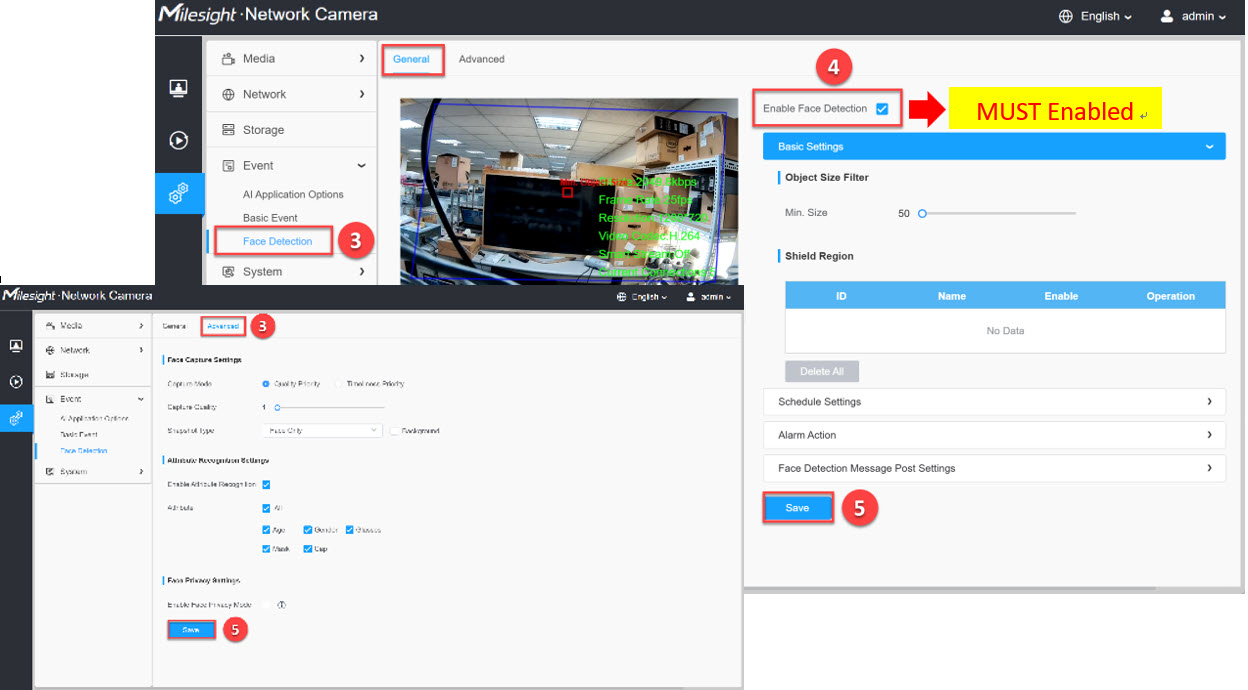Click playback icon in larger window sidebar
Screen dimensions: 1248x690
[x=179, y=141]
